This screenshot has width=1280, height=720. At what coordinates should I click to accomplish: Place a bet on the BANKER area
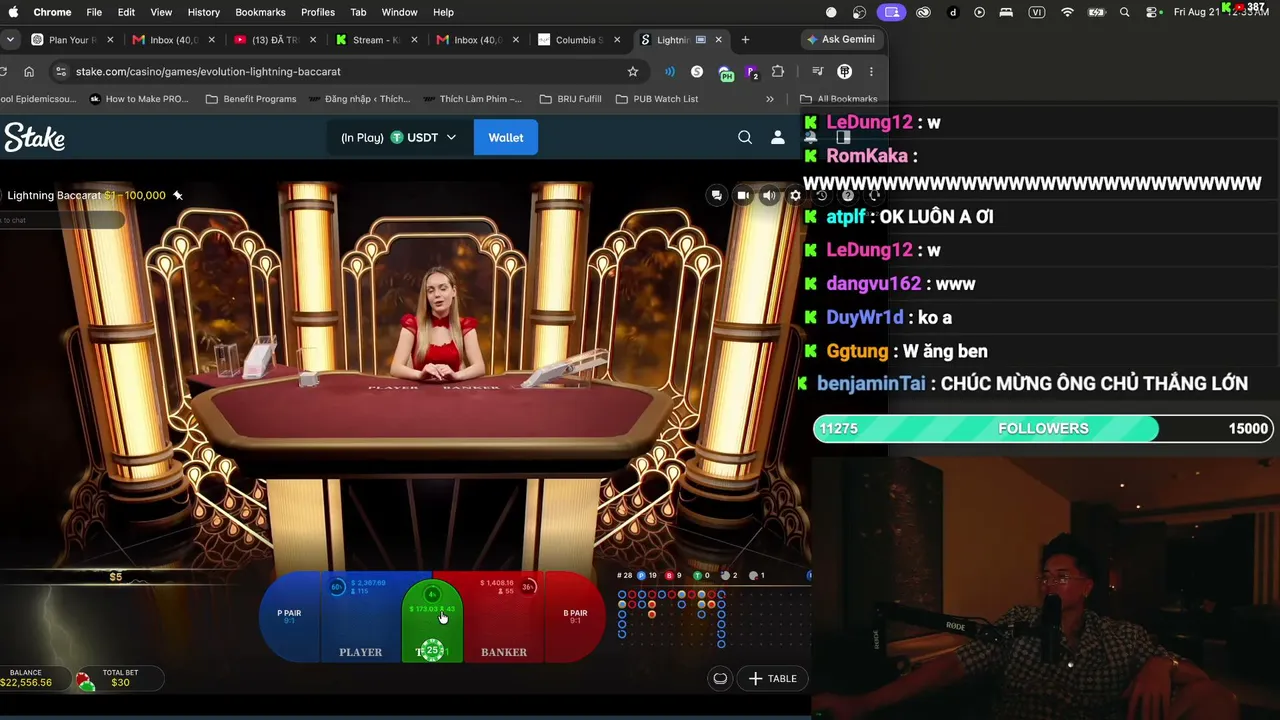click(x=504, y=617)
